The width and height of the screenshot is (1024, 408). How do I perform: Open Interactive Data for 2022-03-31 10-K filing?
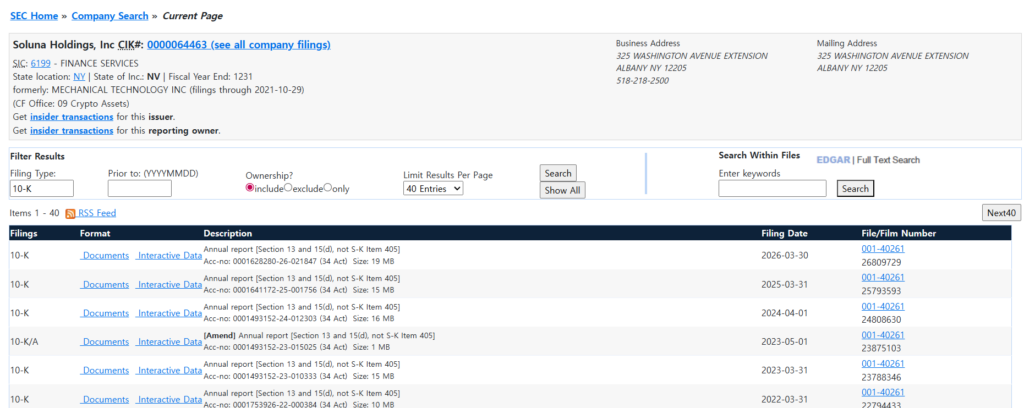tap(168, 400)
